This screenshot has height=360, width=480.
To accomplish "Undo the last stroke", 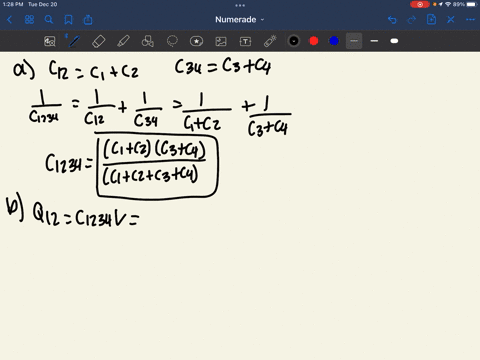I will point(392,20).
